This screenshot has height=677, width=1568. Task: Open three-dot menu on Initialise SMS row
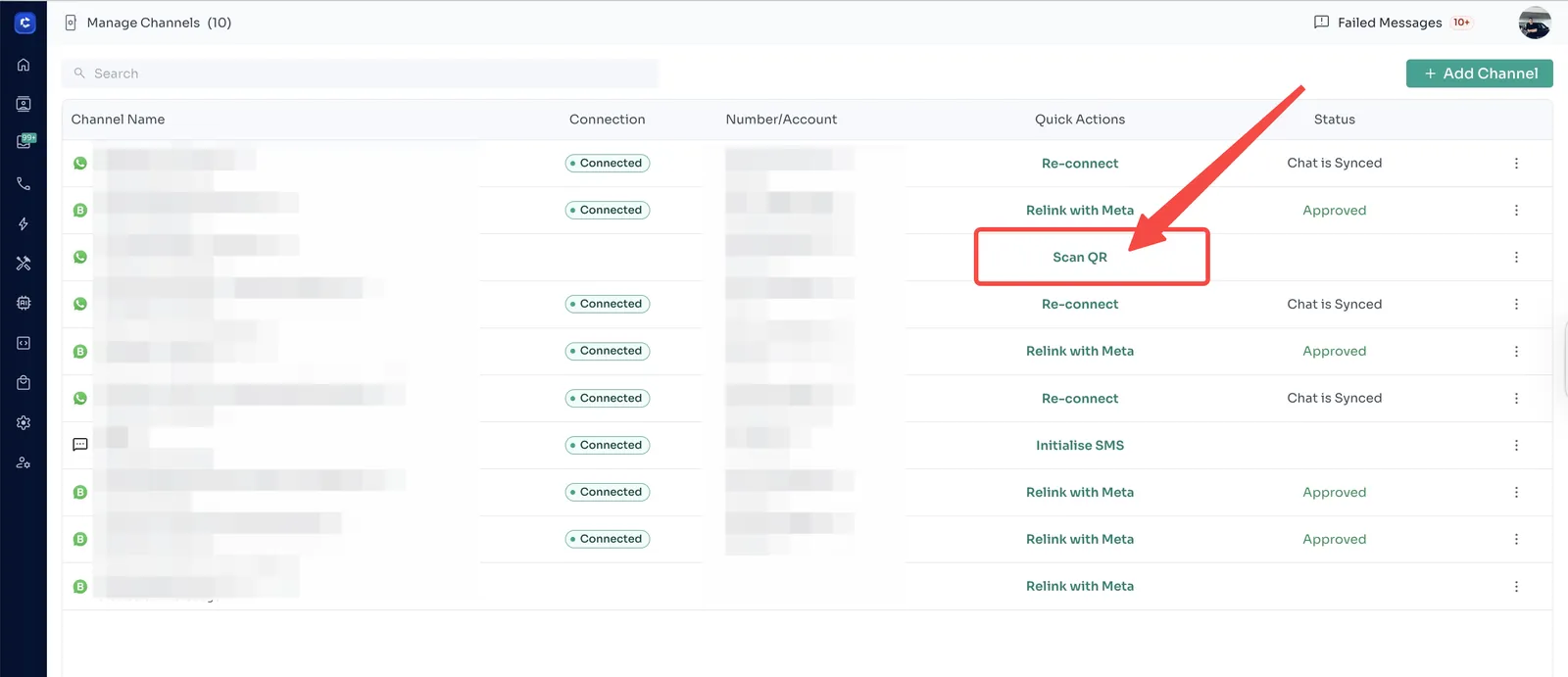point(1516,446)
